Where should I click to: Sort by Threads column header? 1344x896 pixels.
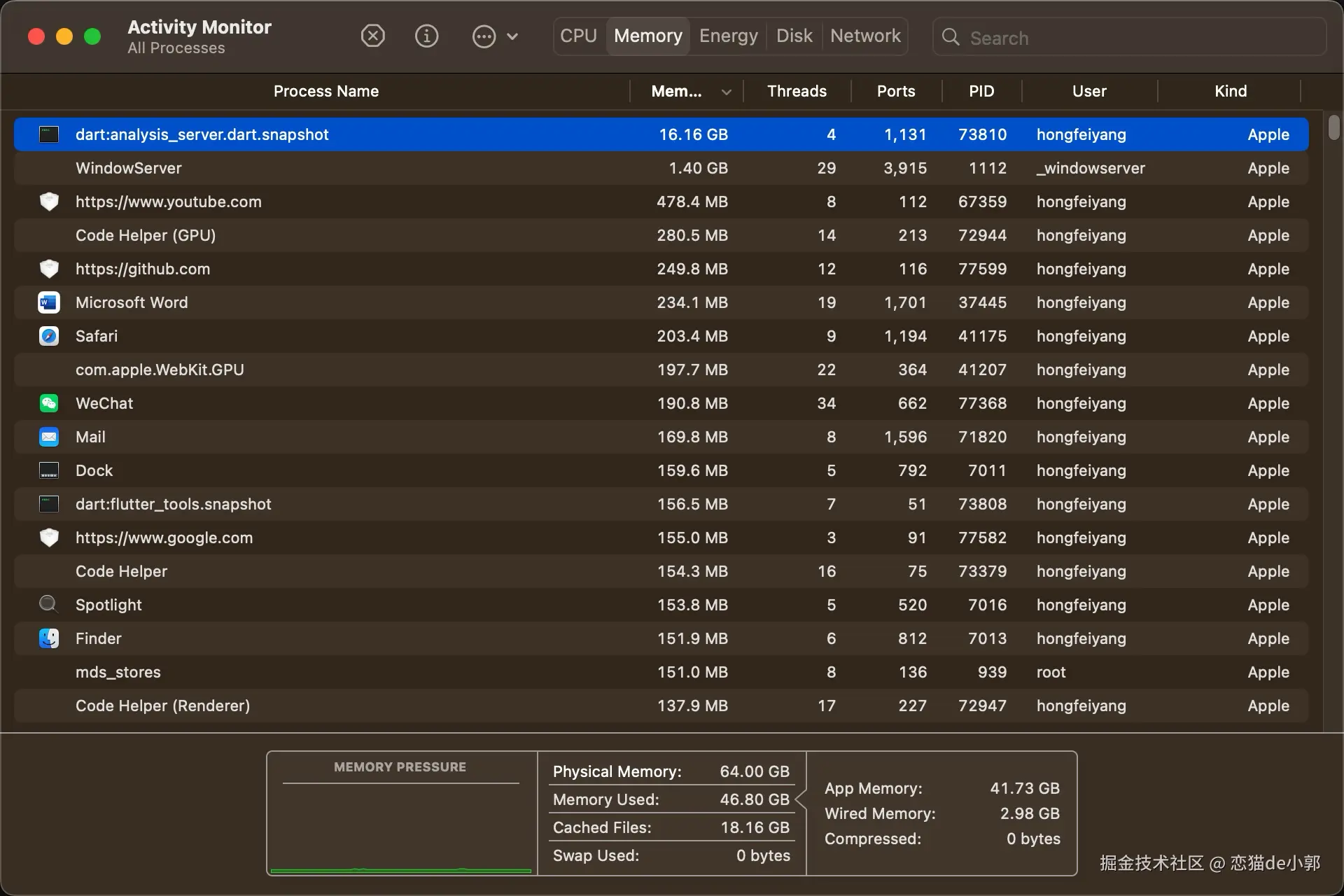tap(797, 91)
